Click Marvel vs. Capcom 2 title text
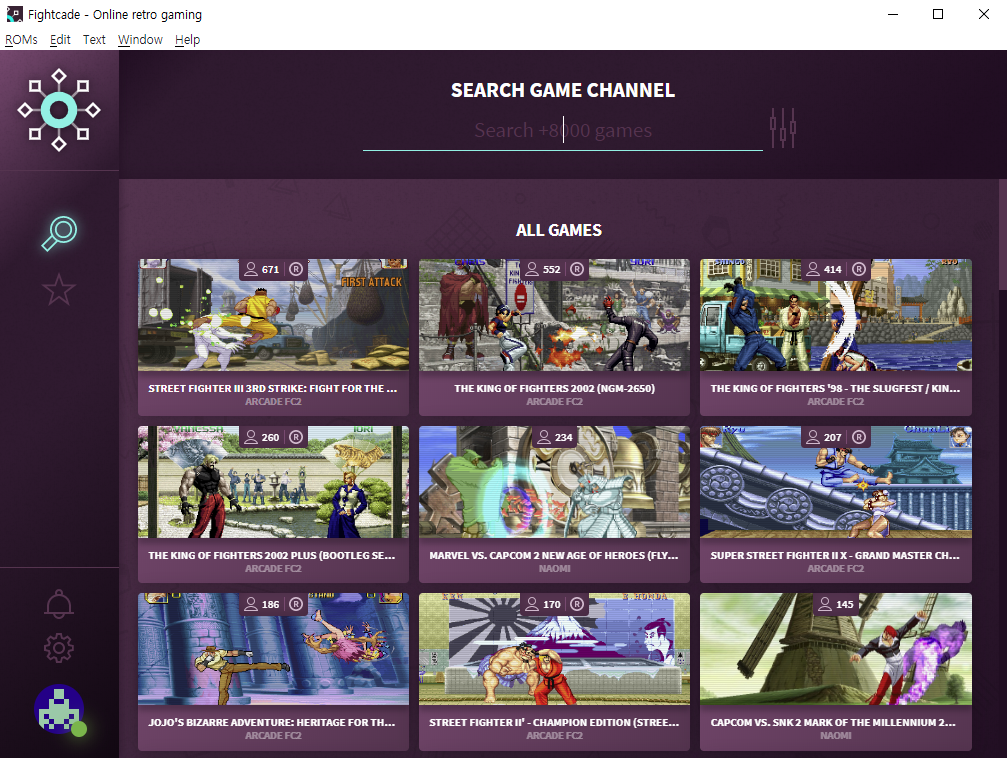1007x758 pixels. [x=554, y=555]
